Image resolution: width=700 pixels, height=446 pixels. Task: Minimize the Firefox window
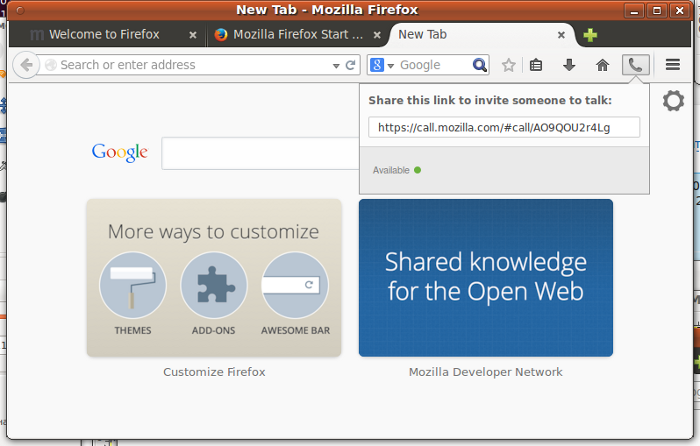click(634, 10)
